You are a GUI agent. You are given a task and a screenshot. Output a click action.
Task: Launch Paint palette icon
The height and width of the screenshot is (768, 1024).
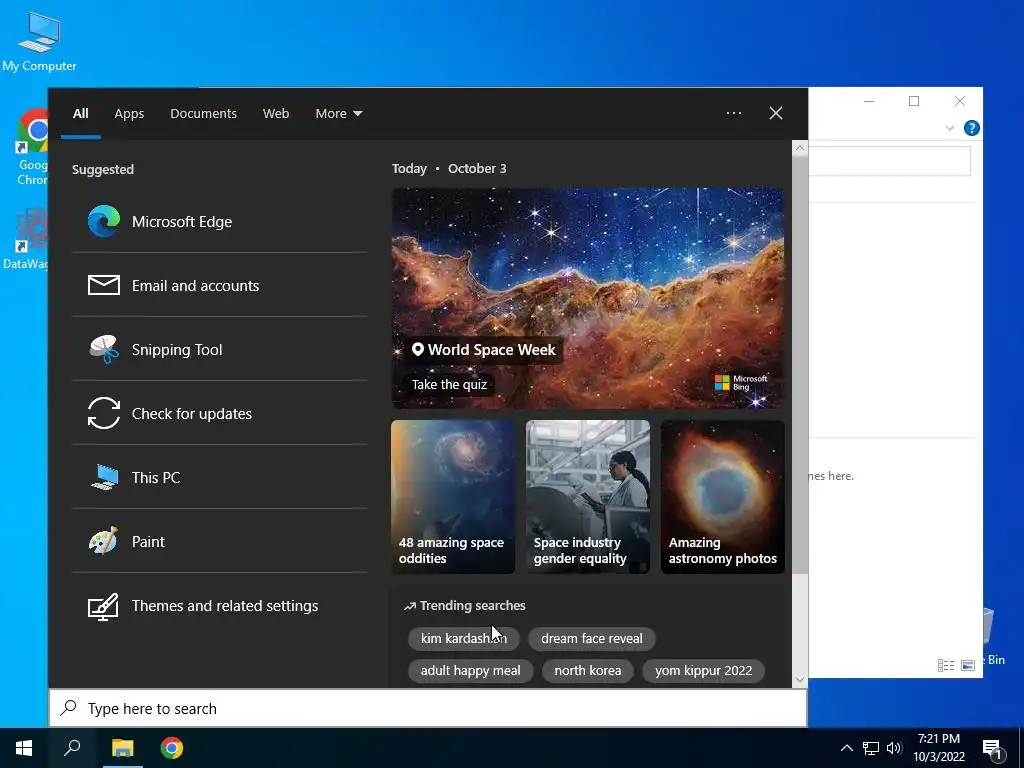pyautogui.click(x=104, y=541)
